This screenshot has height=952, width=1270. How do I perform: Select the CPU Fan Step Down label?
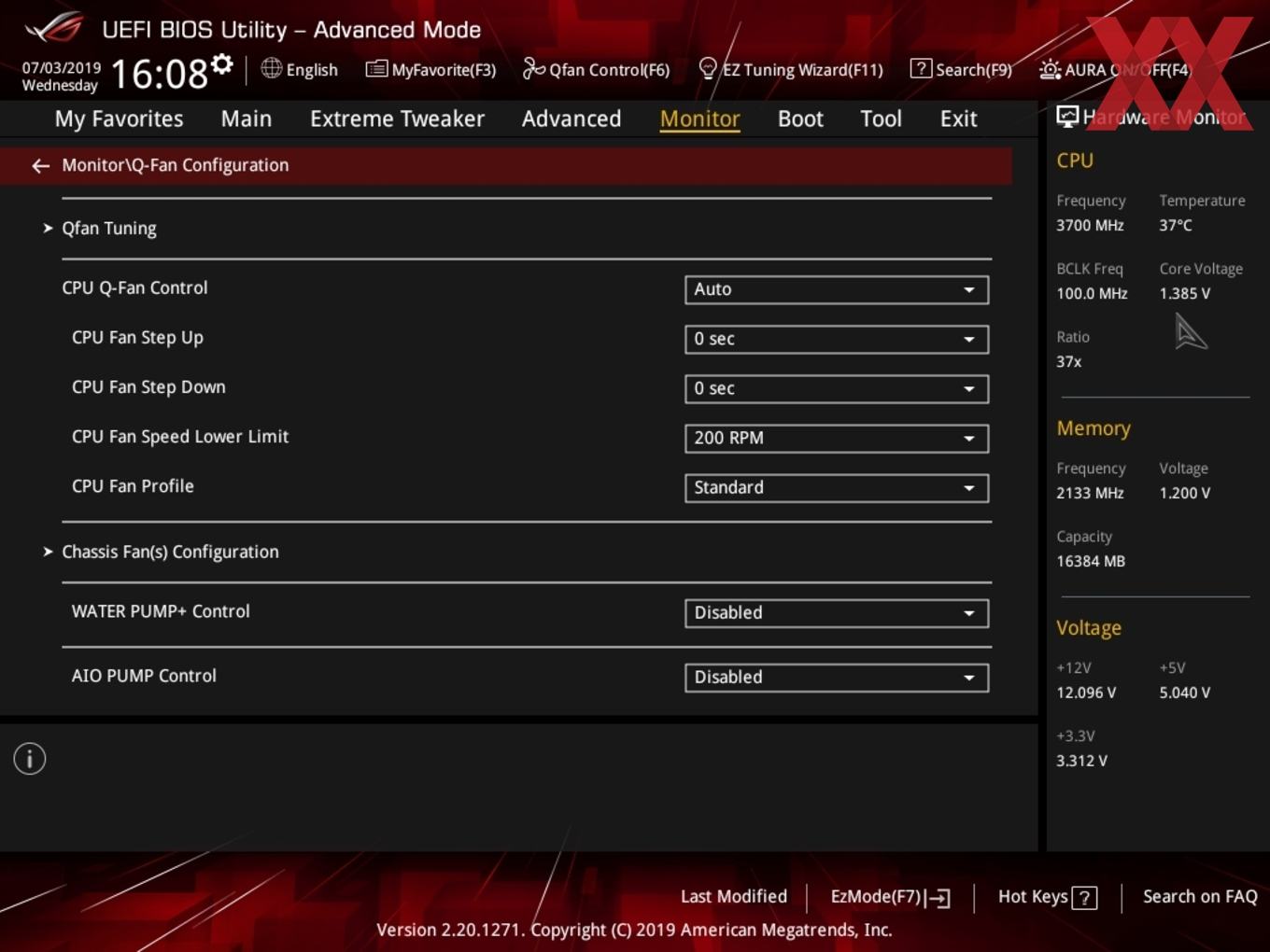(148, 387)
